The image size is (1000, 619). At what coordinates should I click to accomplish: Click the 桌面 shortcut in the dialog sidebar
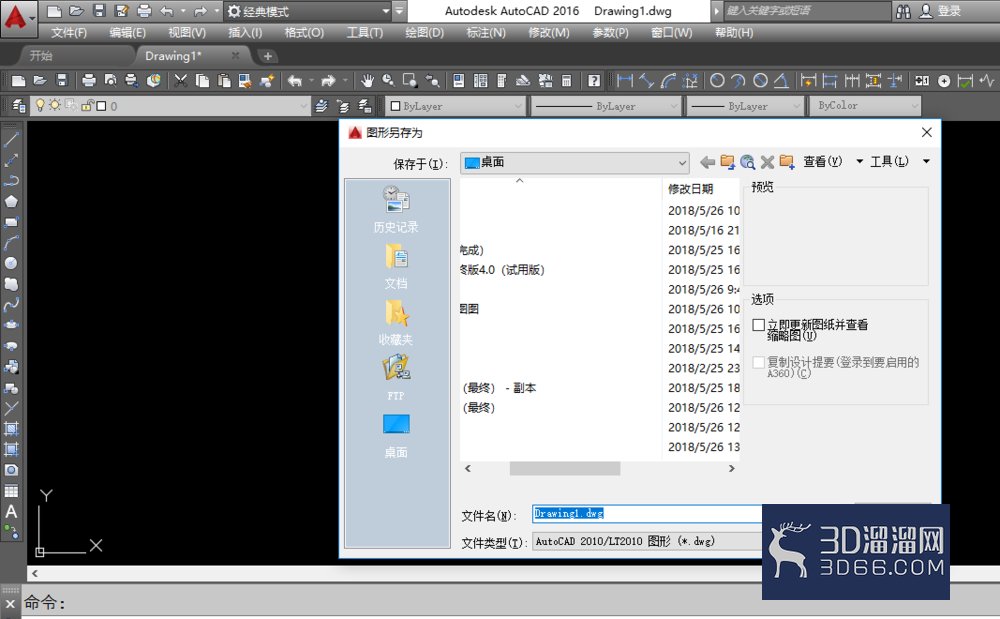396,436
